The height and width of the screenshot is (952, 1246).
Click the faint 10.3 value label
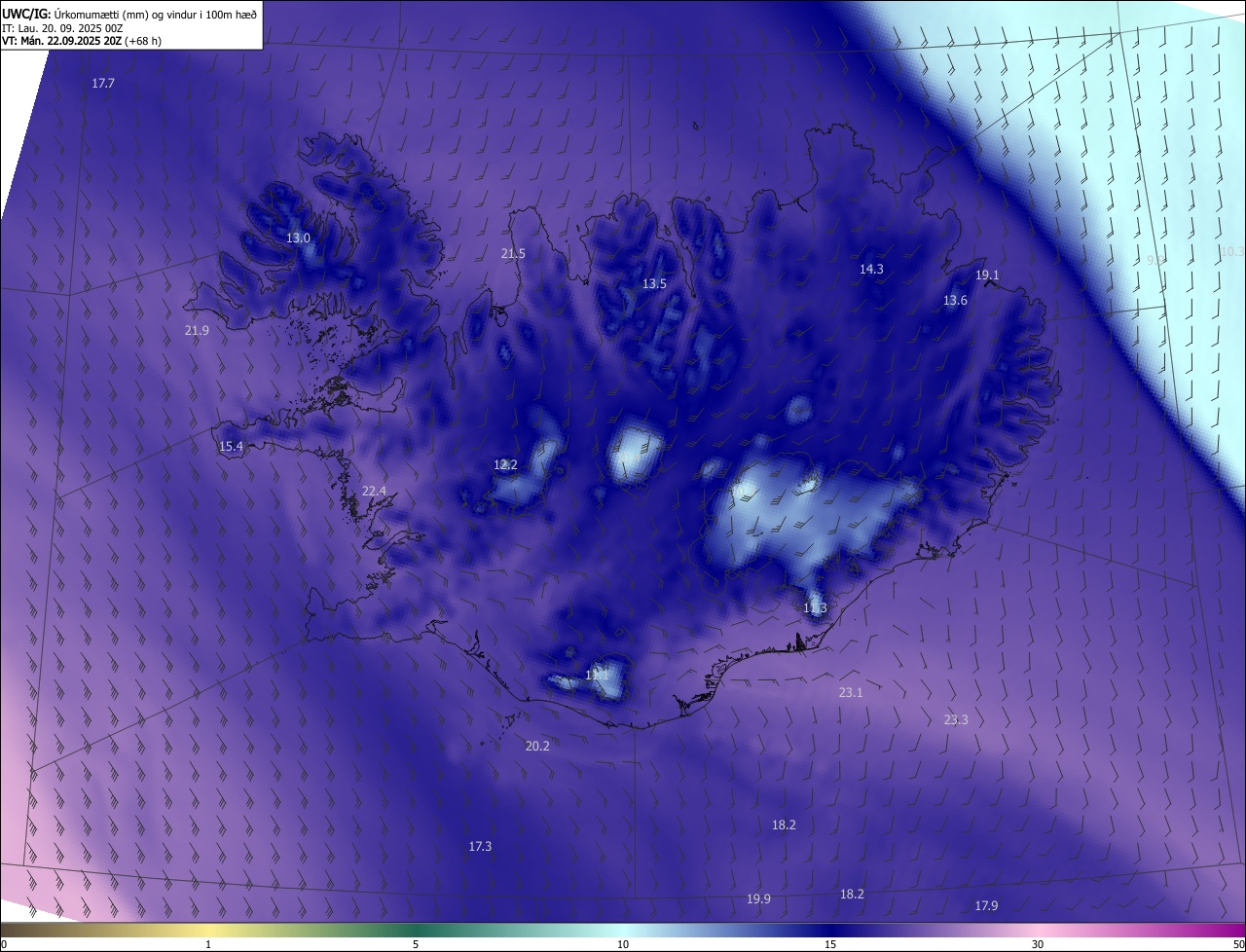click(x=1231, y=251)
